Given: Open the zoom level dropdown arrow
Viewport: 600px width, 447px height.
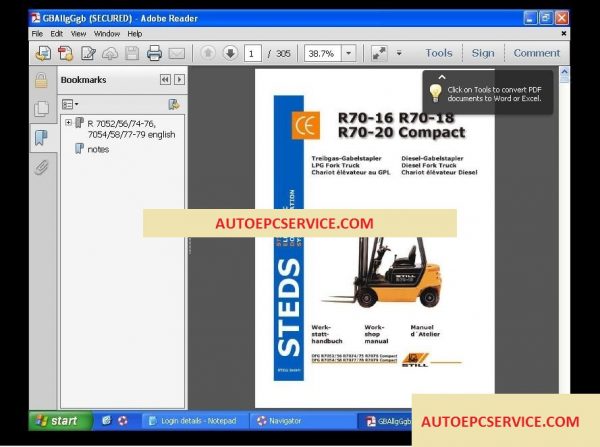Looking at the screenshot, I should (349, 53).
